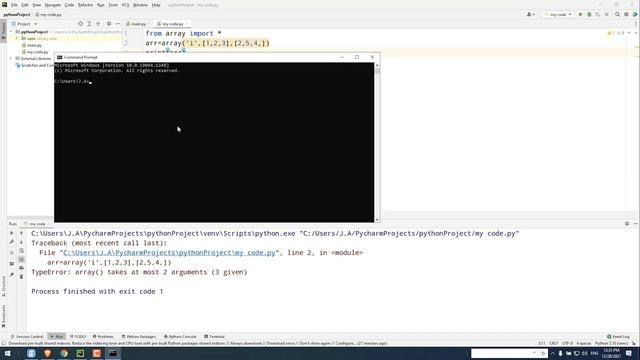
Task: Select main.py in project tree
Action: [34, 45]
